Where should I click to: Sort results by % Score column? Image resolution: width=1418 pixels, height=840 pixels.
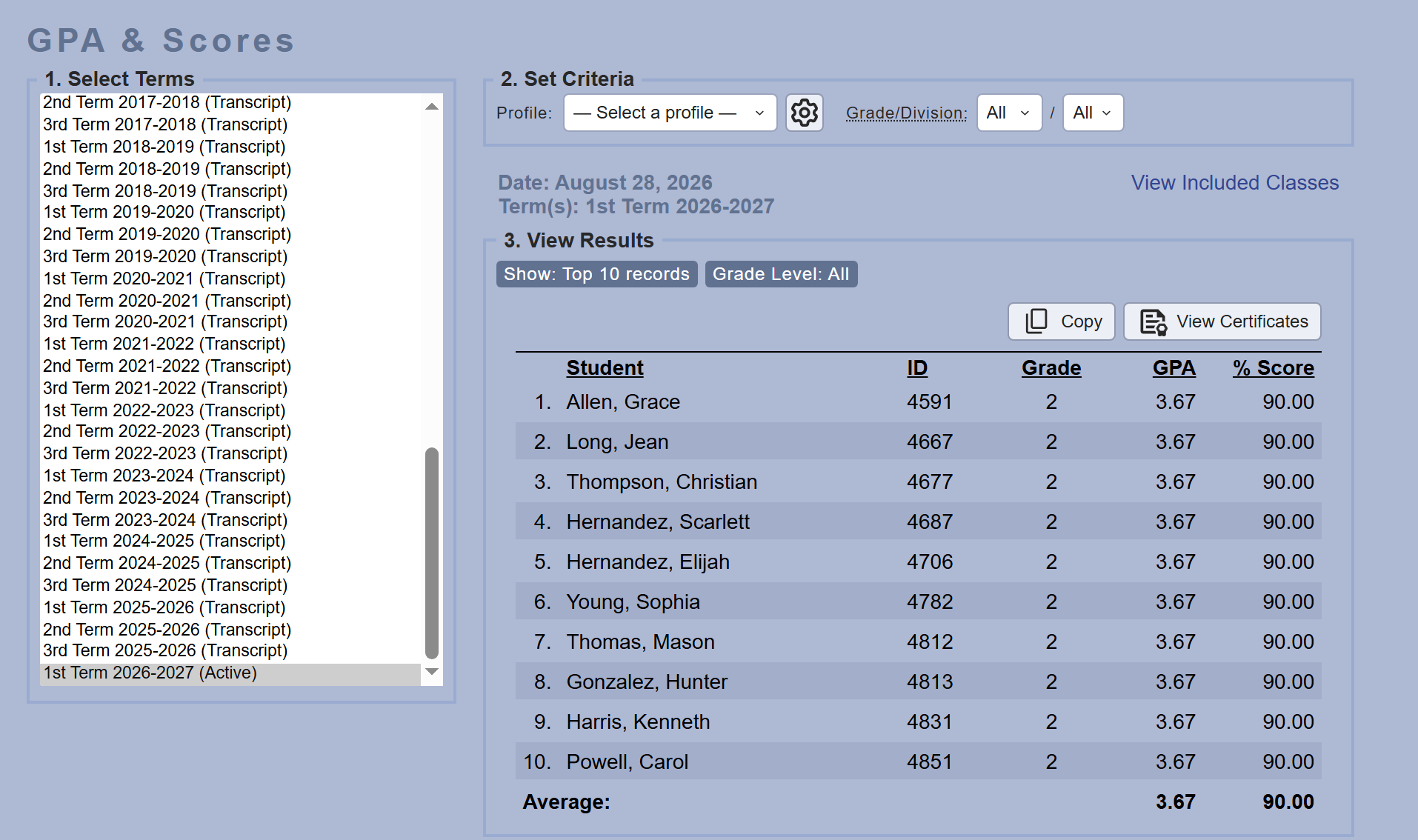pyautogui.click(x=1273, y=368)
